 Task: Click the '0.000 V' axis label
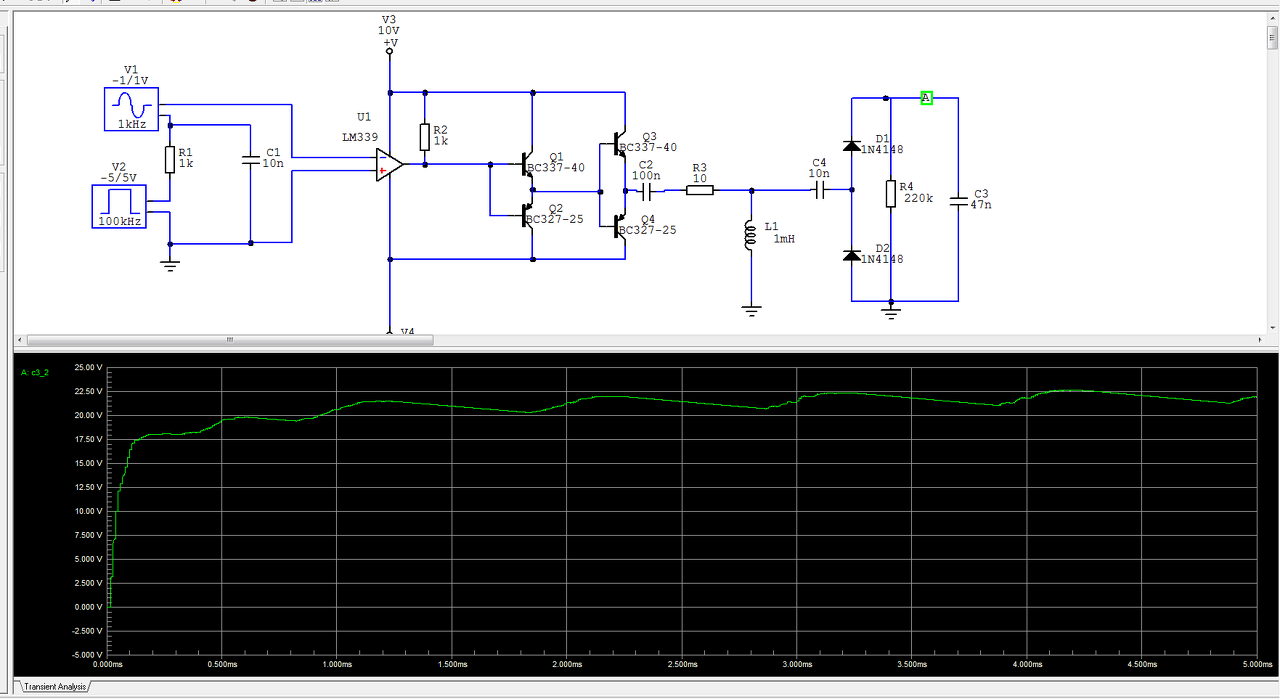89,607
